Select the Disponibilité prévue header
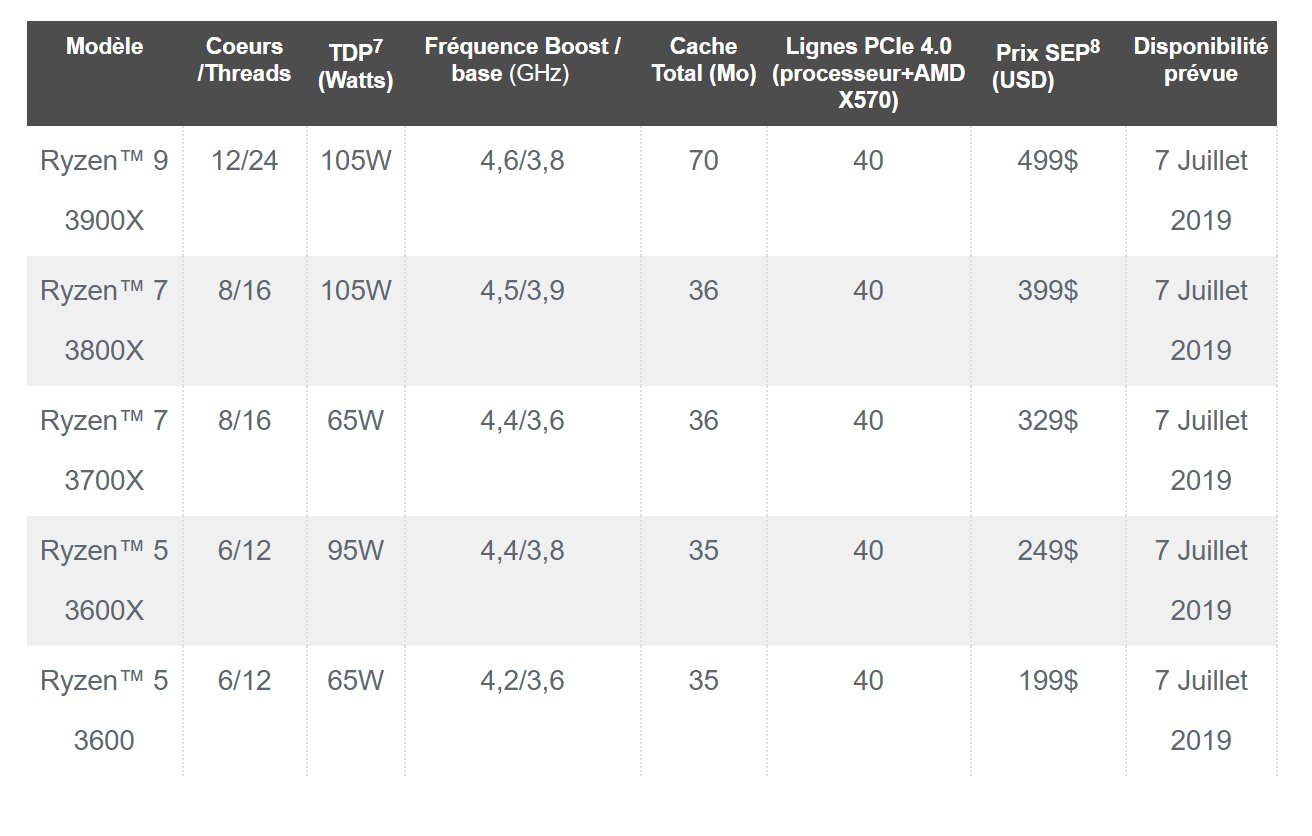 click(x=1200, y=60)
